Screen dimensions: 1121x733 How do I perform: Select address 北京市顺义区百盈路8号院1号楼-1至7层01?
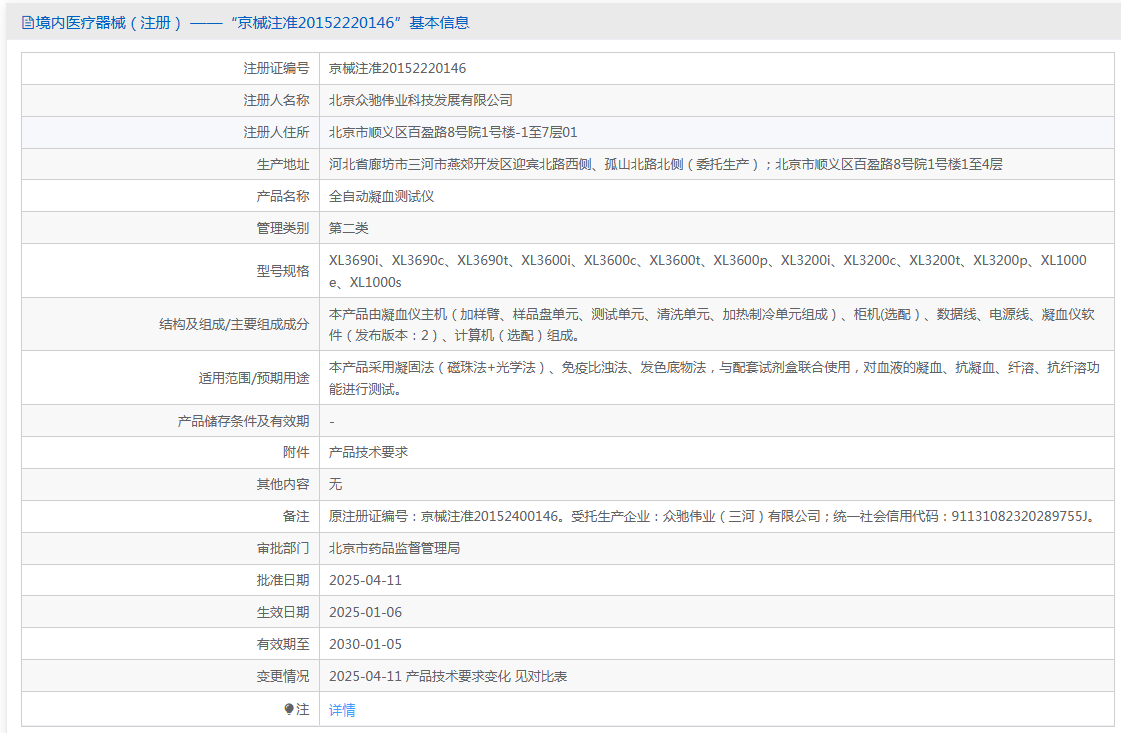point(453,132)
